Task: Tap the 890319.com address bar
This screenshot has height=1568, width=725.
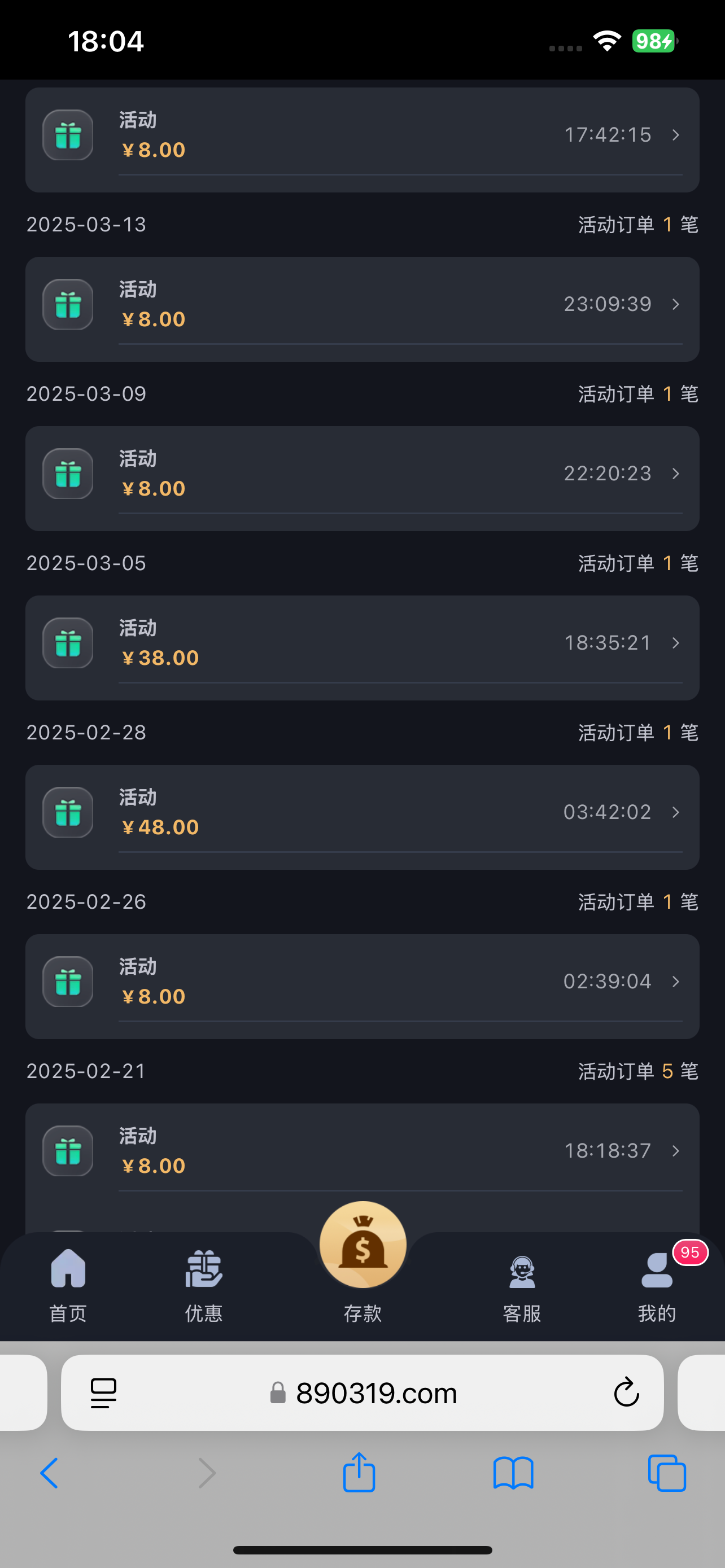Action: 376,1392
